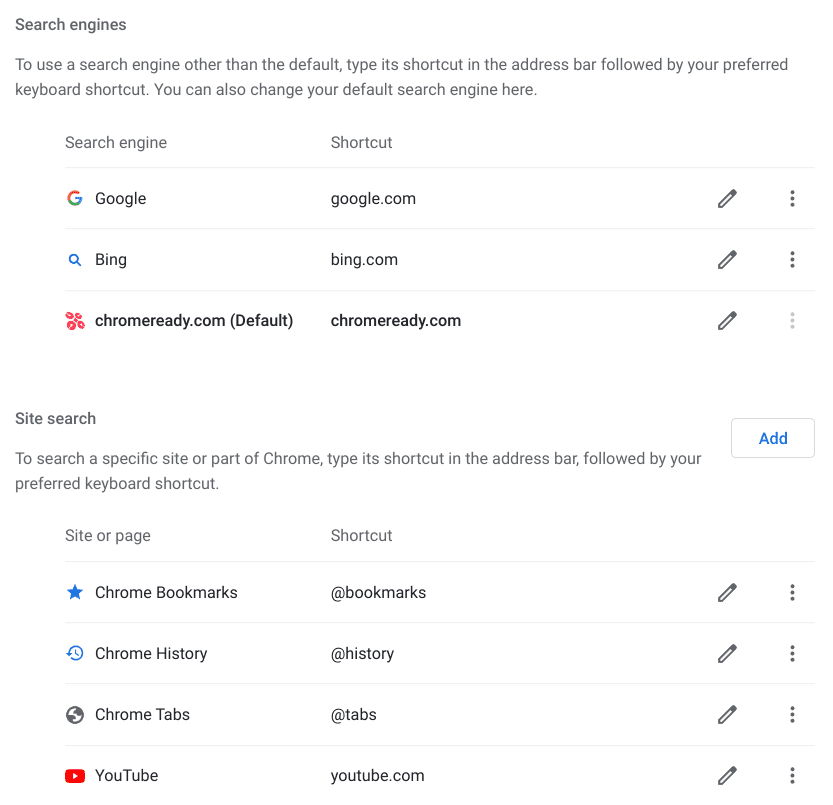The image size is (833, 805).
Task: Open more actions for Chrome Bookmarks
Action: pos(792,592)
